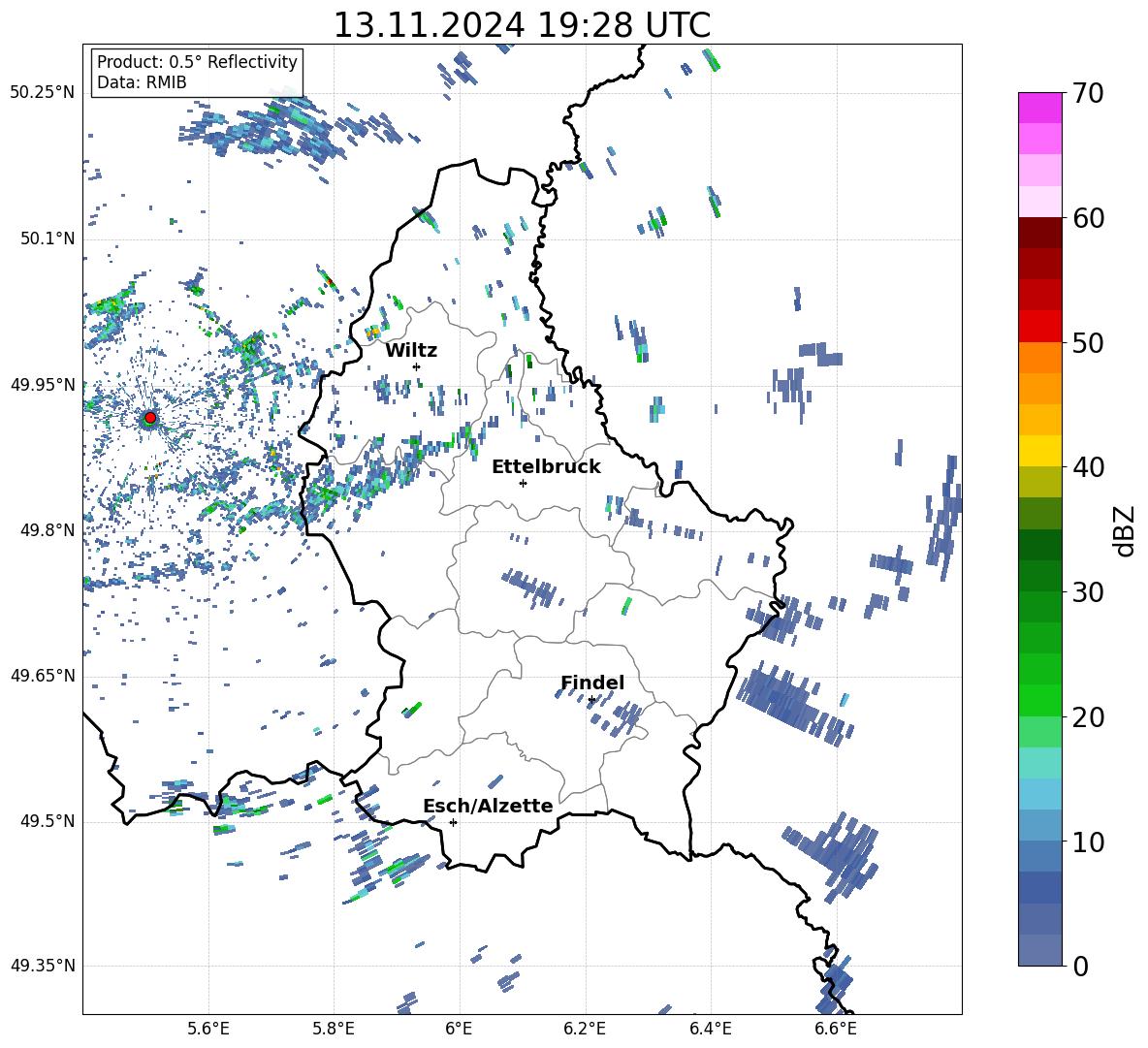This screenshot has width=1148, height=1048.
Task: Click the 49.65°N latitude label
Action: (43, 676)
